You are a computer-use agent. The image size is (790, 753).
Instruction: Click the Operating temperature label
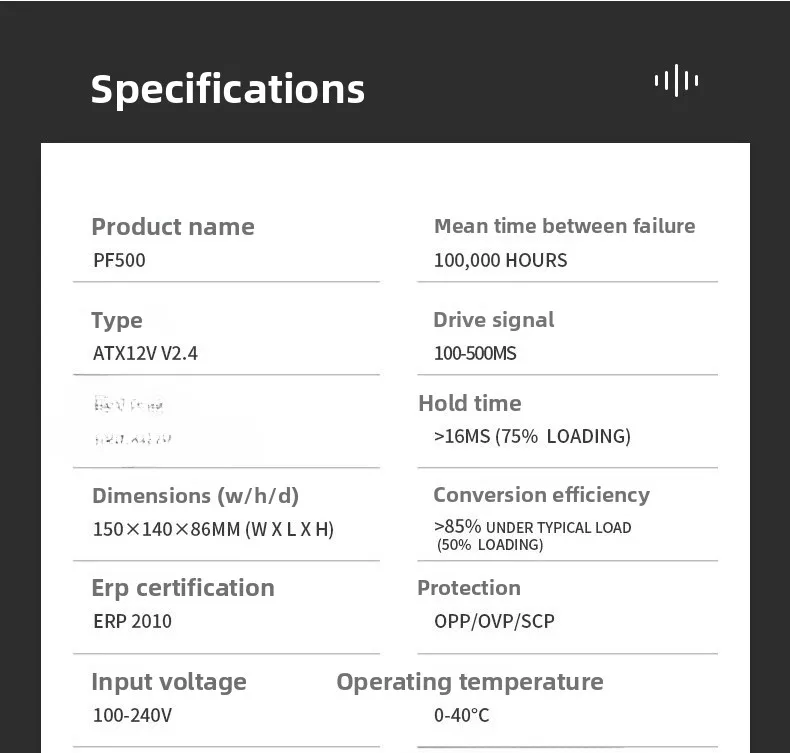coord(470,682)
